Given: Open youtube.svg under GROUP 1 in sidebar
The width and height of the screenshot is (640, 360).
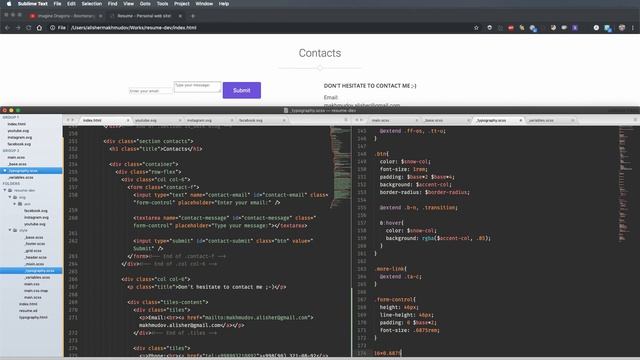Looking at the screenshot, I should pyautogui.click(x=18, y=131).
